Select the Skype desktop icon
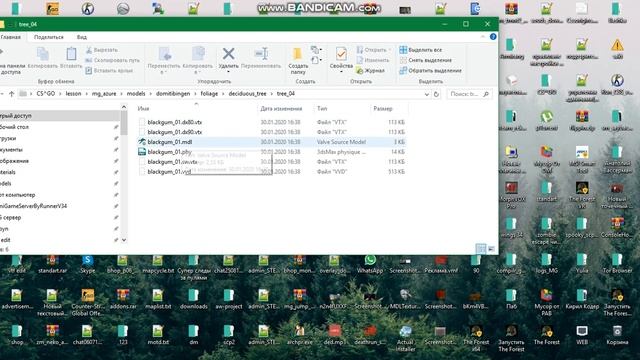 pyautogui.click(x=87, y=264)
